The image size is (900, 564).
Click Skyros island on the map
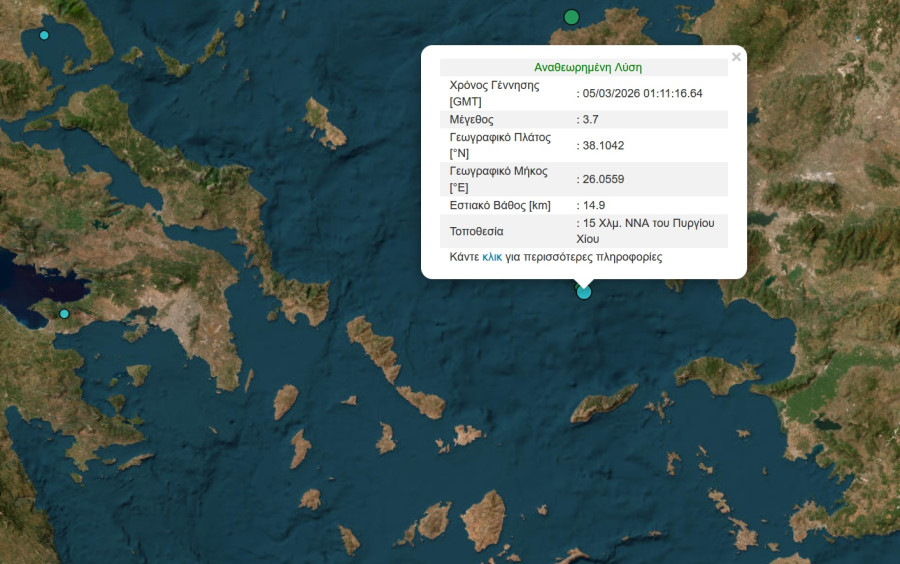coord(325,122)
